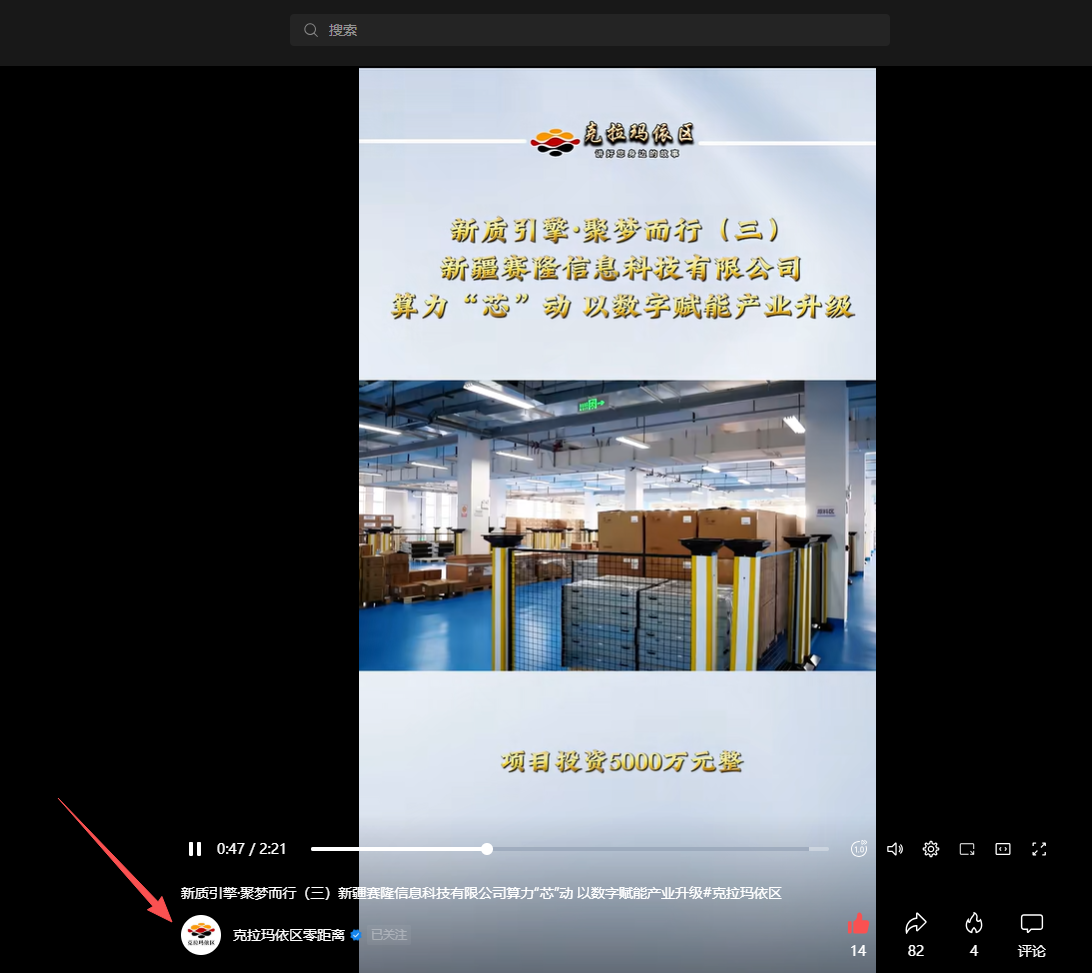Share the video via arrow icon
Viewport: 1092px width, 973px height.
coord(916,924)
